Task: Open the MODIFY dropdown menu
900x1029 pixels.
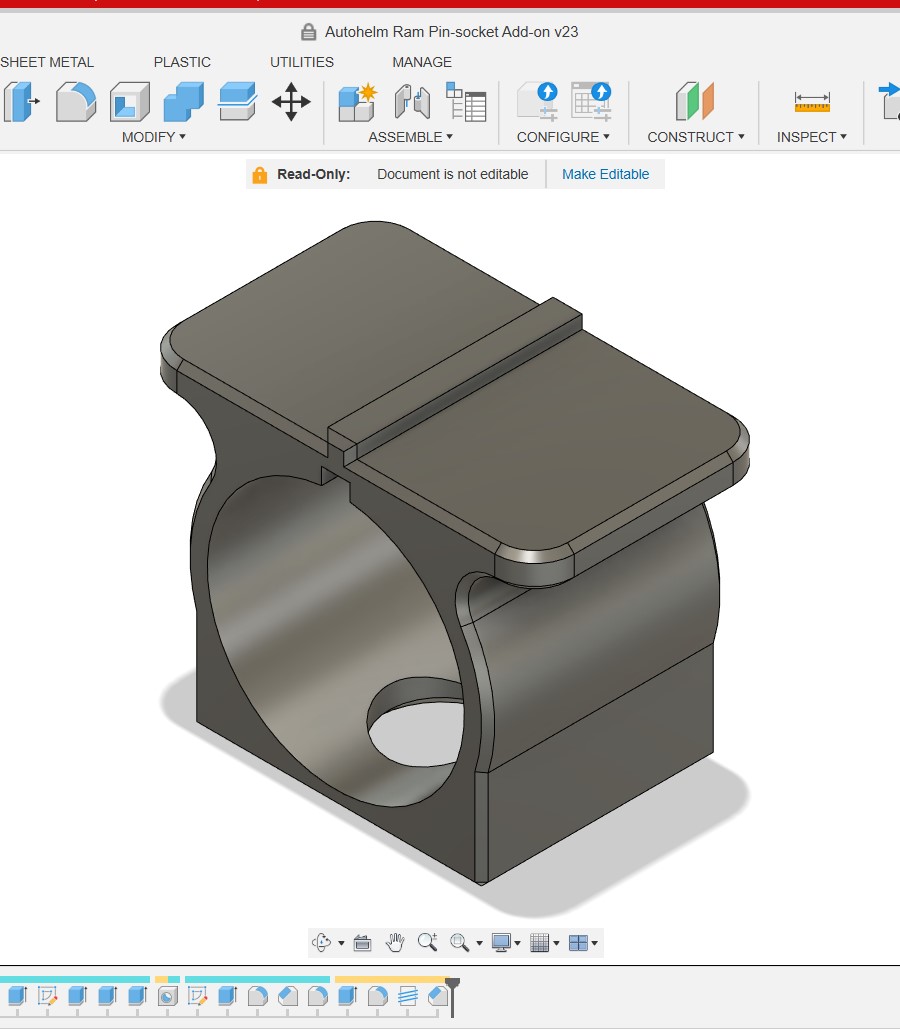Action: pos(154,137)
